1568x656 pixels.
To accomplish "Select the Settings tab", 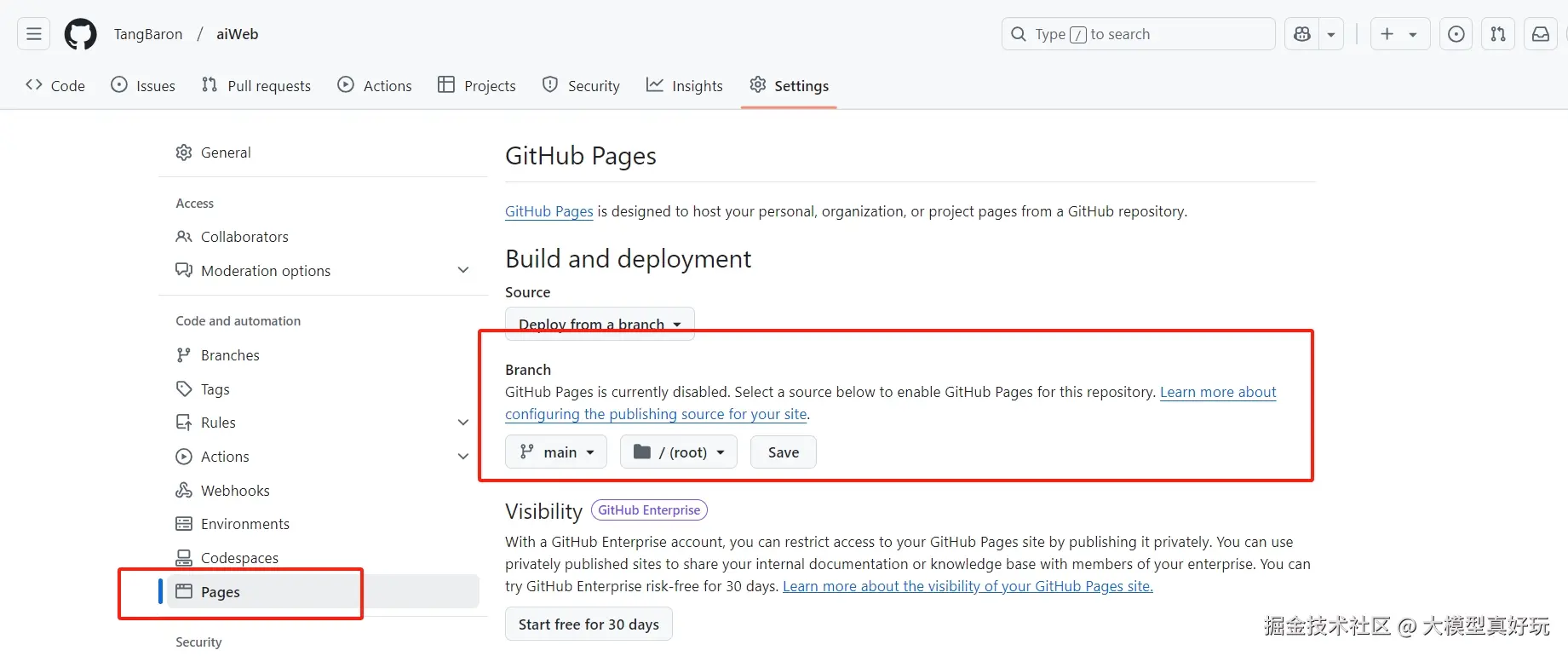I will [789, 85].
